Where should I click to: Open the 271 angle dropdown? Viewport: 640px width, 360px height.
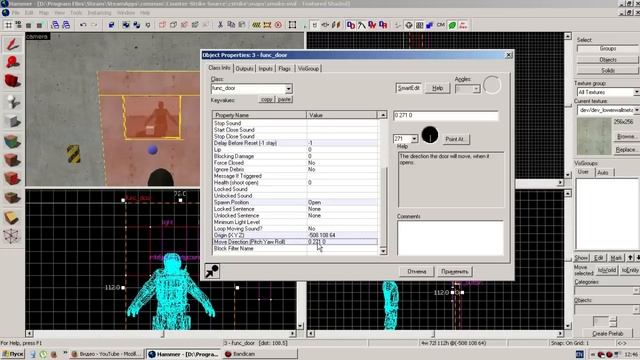(414, 139)
